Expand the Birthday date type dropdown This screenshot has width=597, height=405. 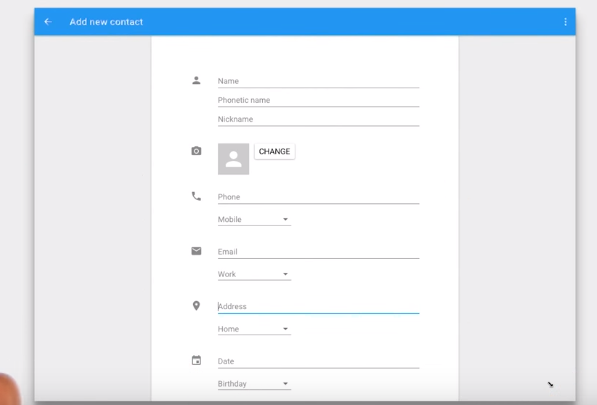point(254,384)
